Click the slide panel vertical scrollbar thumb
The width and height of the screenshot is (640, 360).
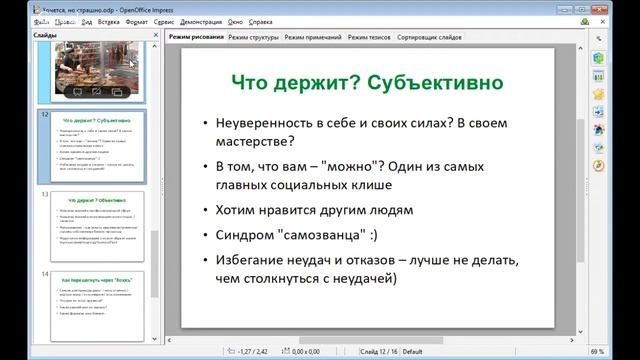click(154, 264)
